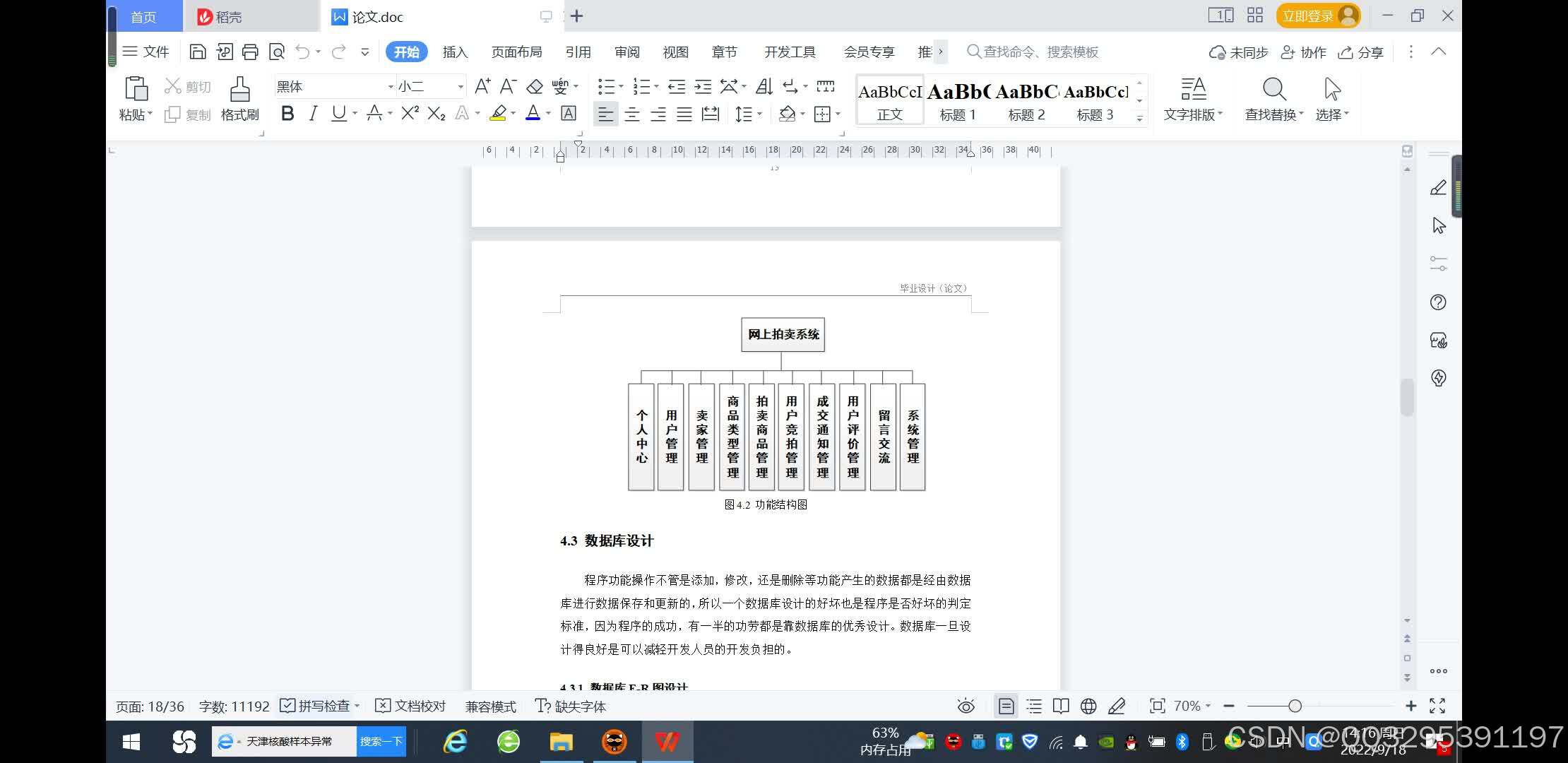Toggle eye protection mode icon
Viewport: 1568px width, 763px height.
click(966, 706)
